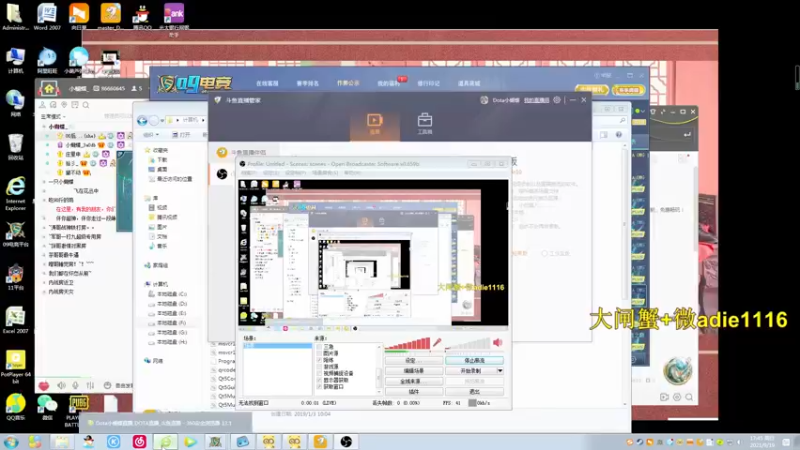Open 赛事排名 menu in 09电竞
The height and width of the screenshot is (450, 800).
pyautogui.click(x=308, y=83)
